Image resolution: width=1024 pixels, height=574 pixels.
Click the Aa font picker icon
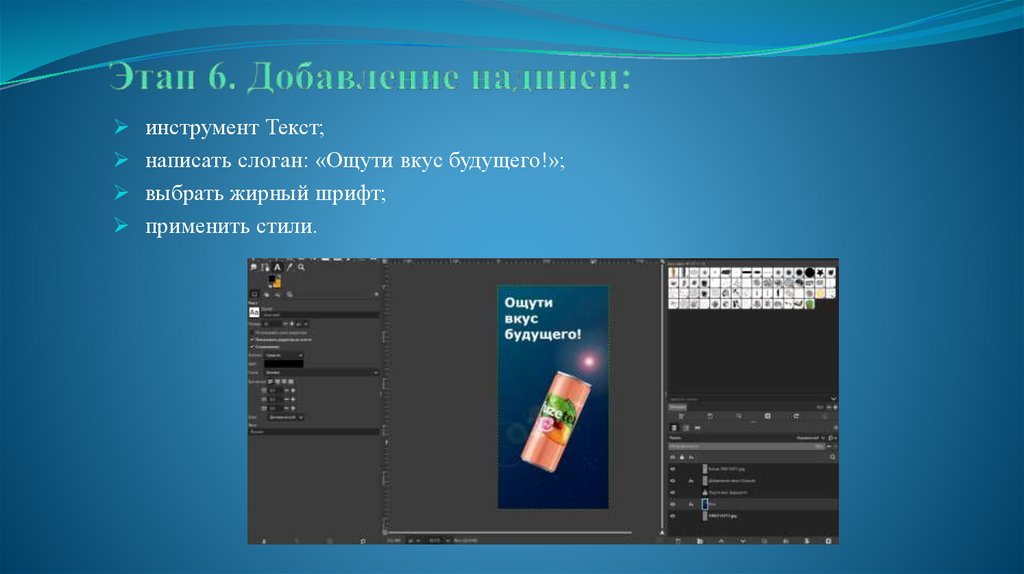[x=254, y=312]
